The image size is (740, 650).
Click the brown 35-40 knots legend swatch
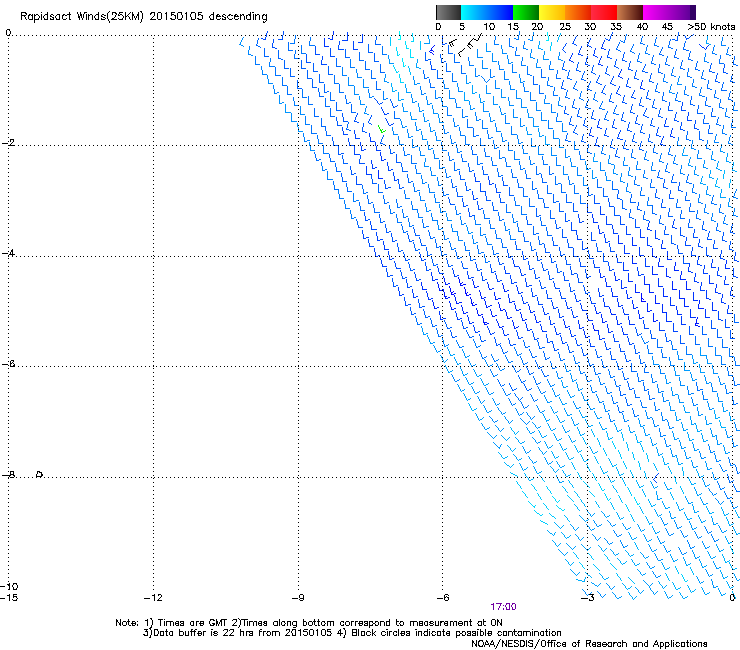[x=630, y=12]
